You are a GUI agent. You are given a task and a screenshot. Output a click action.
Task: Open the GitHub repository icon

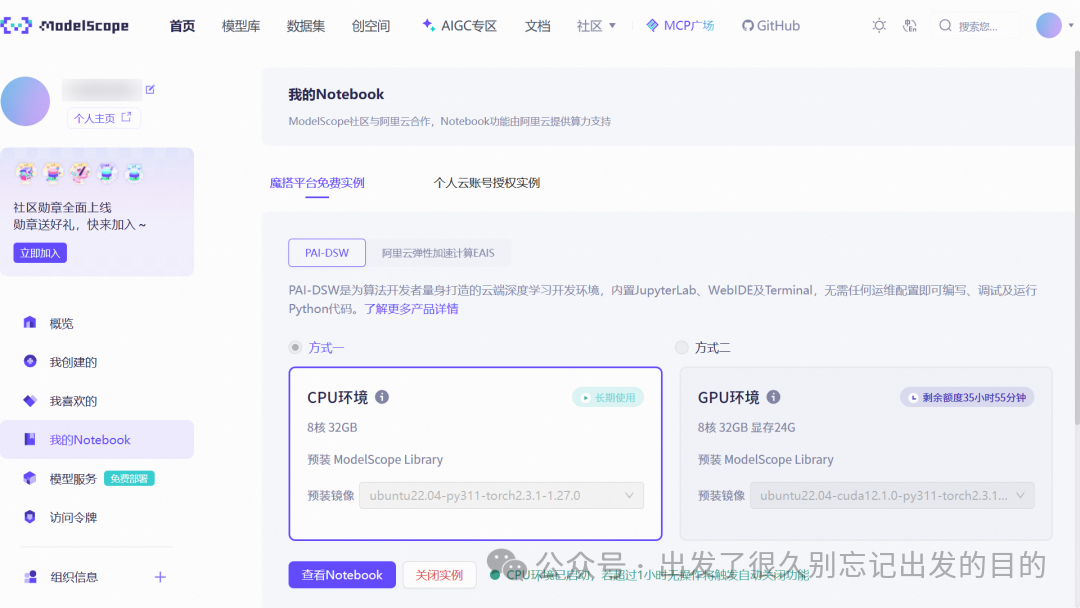(748, 25)
